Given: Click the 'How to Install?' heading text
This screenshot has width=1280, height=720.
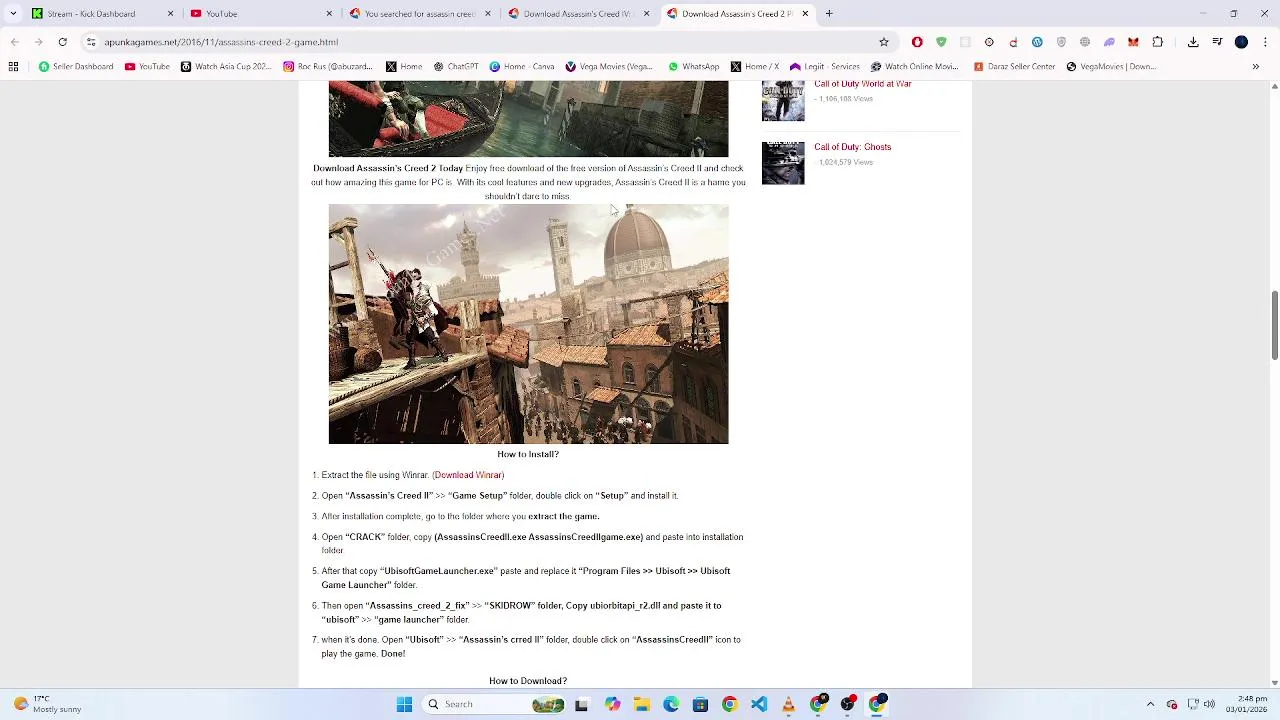Looking at the screenshot, I should pyautogui.click(x=528, y=454).
